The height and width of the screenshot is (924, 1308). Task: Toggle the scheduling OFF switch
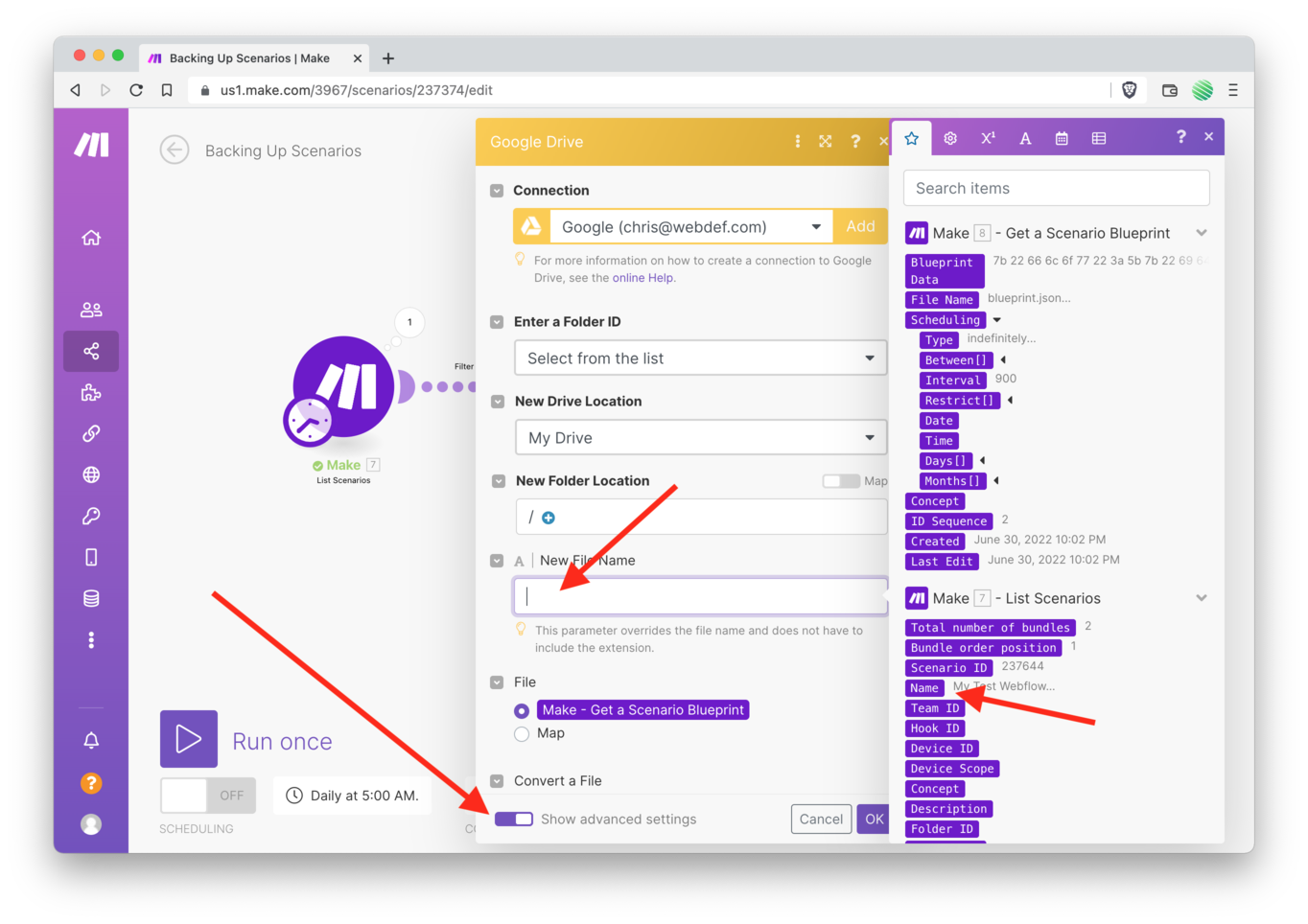click(208, 796)
